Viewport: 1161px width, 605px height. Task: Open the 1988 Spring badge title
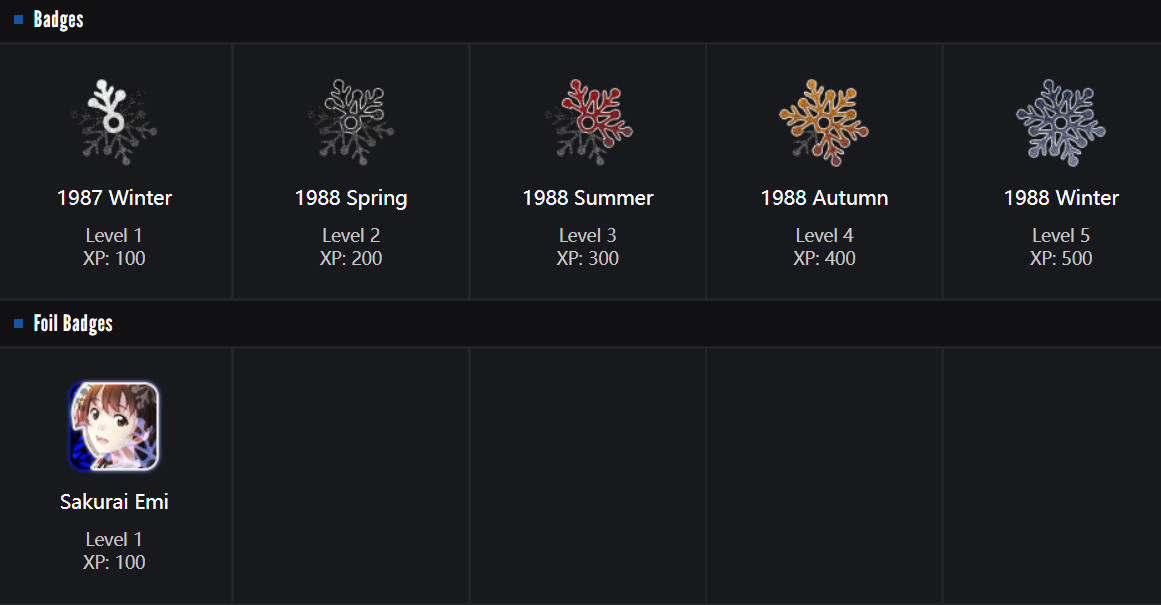pos(351,198)
